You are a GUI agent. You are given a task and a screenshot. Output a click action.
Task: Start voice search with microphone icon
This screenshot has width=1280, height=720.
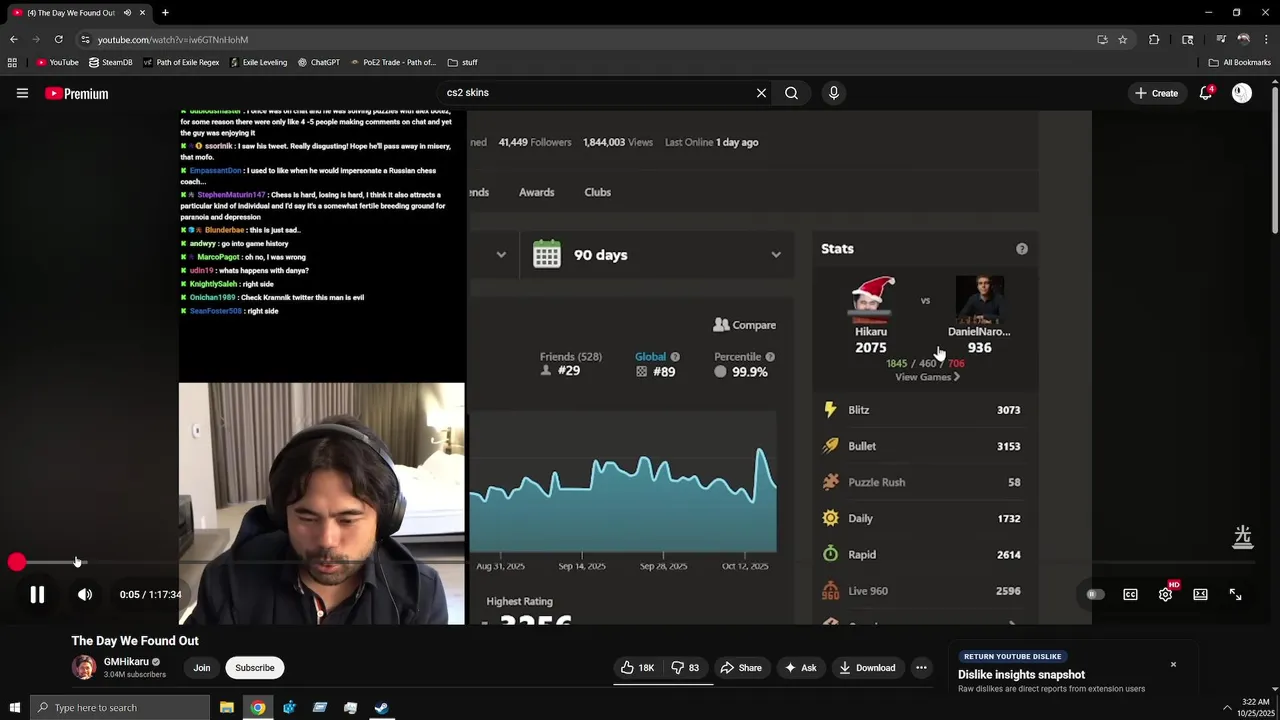tap(833, 93)
